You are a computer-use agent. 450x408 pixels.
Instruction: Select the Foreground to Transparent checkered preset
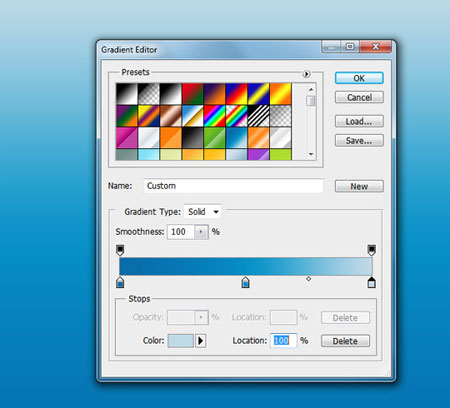[149, 94]
